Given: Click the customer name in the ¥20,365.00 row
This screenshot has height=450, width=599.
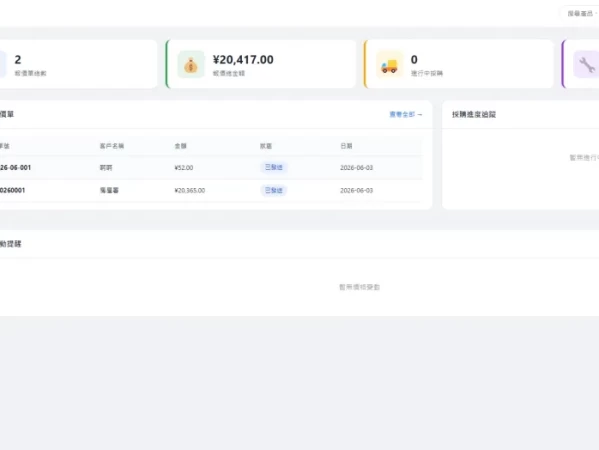Looking at the screenshot, I should pyautogui.click(x=109, y=190).
